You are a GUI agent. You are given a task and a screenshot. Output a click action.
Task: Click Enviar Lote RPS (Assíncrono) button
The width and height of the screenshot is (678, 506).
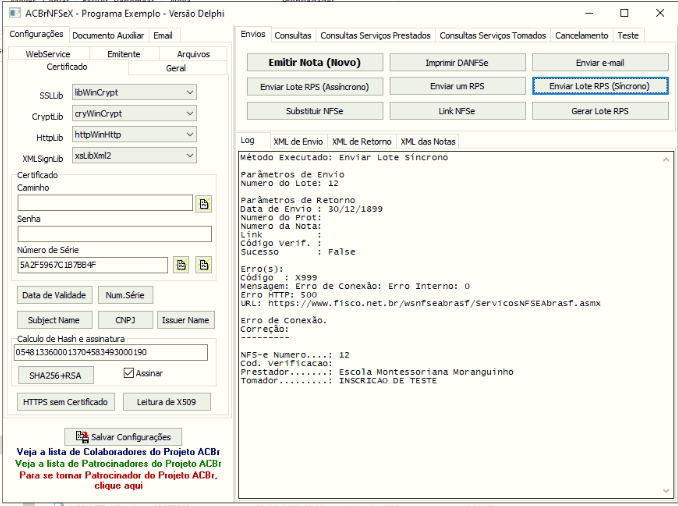pyautogui.click(x=315, y=86)
